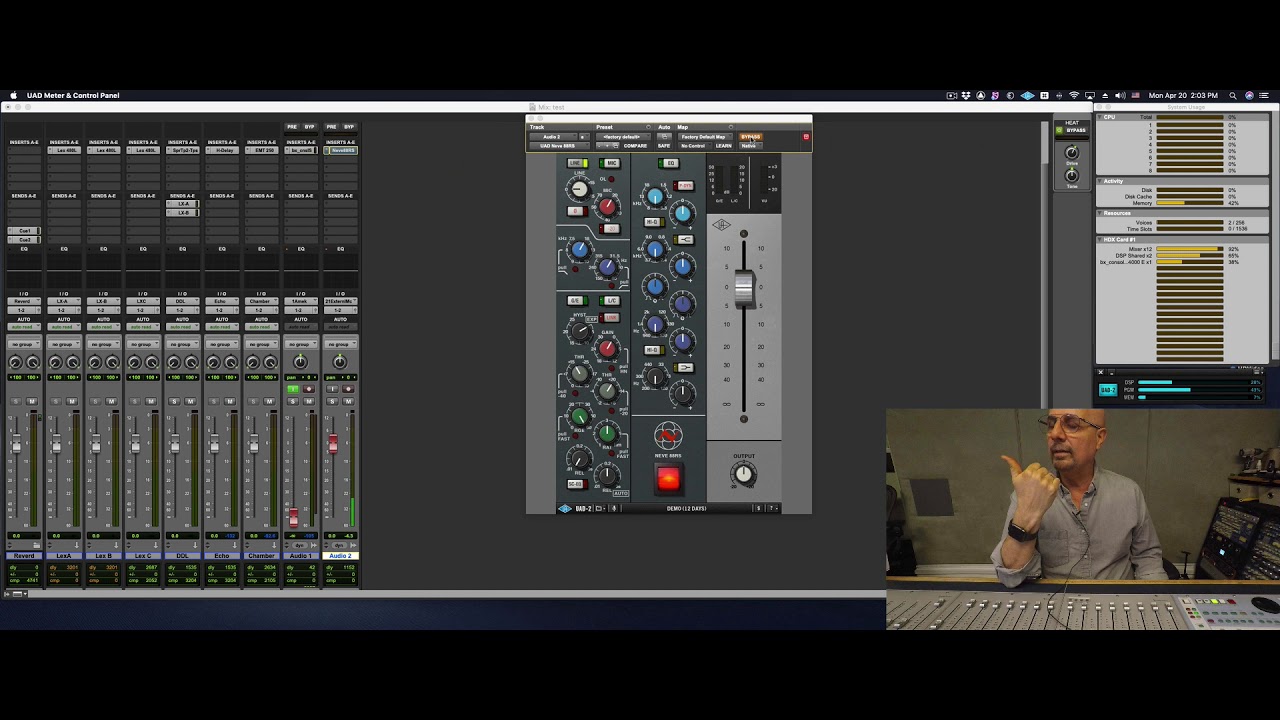Click the green gate RGE knob
This screenshot has width=1280, height=720.
(579, 416)
